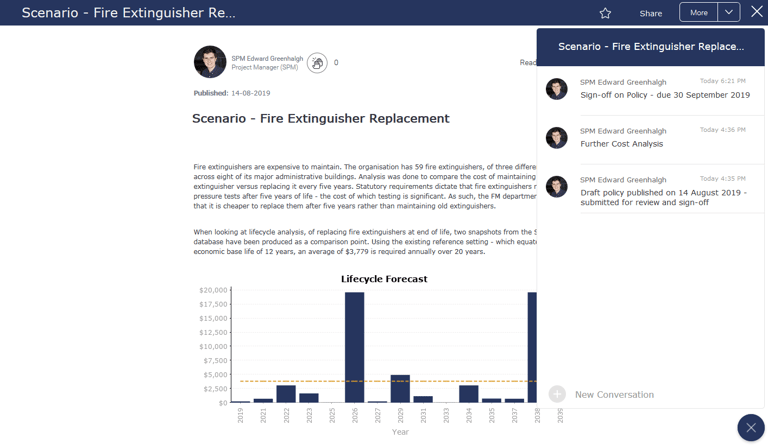Click the clap reaction icon
The image size is (768, 445).
pos(317,63)
